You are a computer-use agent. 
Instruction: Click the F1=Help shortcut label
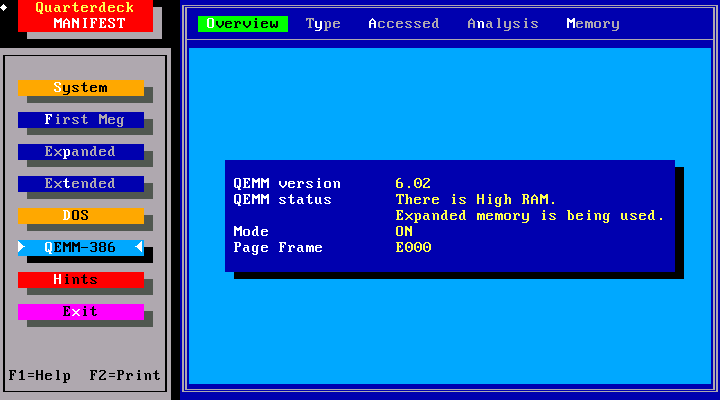[x=40, y=376]
